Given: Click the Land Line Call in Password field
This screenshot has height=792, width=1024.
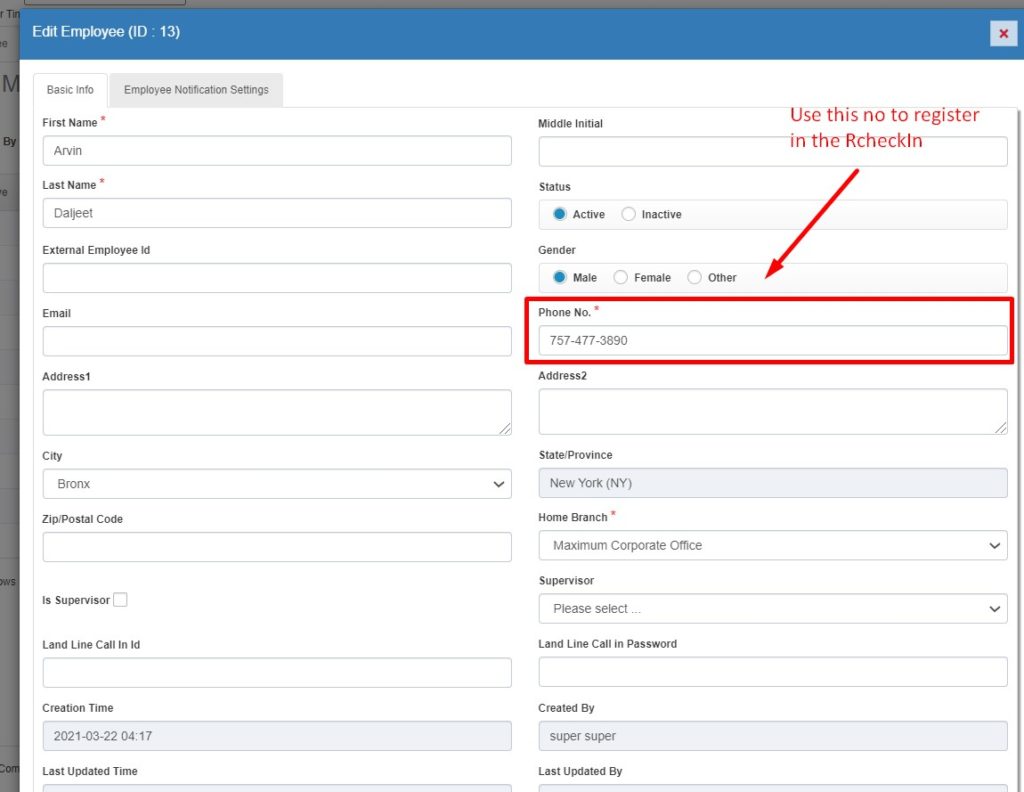Looking at the screenshot, I should coord(772,672).
